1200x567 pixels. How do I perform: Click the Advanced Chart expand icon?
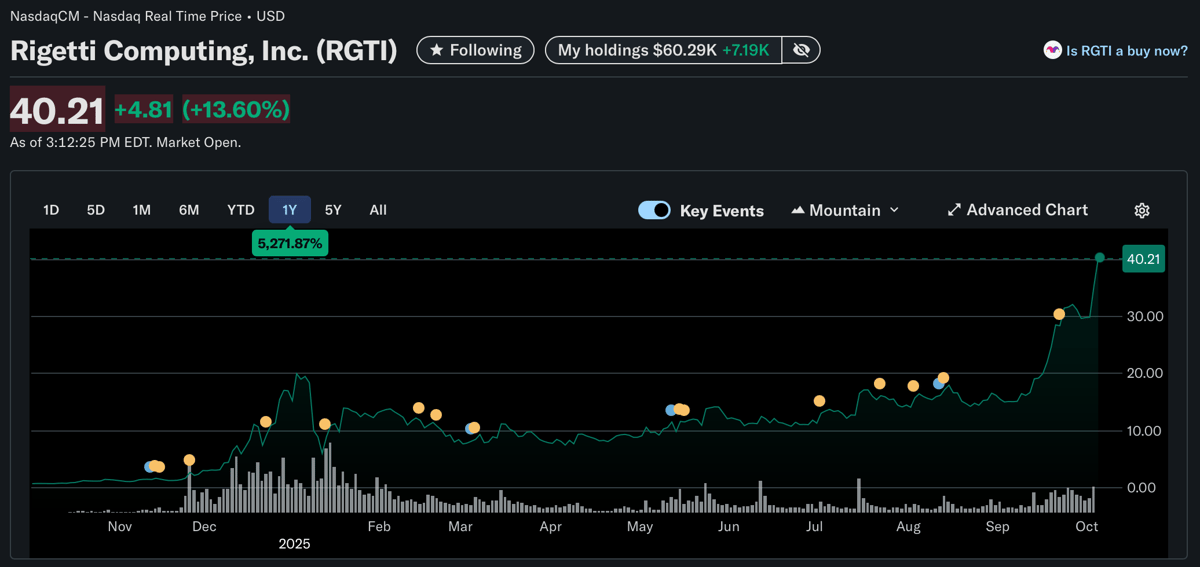coord(954,210)
